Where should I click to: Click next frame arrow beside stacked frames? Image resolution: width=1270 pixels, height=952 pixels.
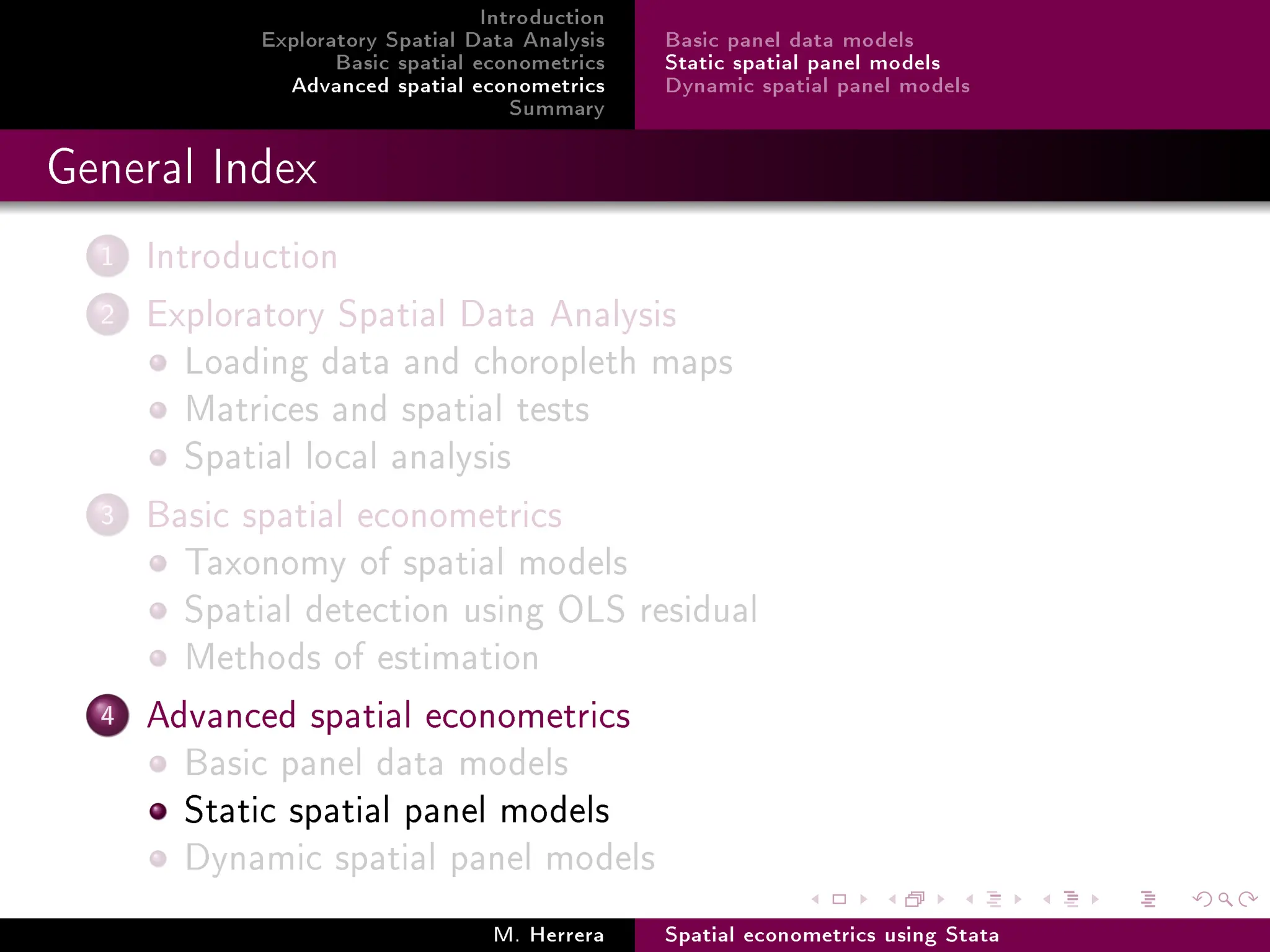(941, 899)
